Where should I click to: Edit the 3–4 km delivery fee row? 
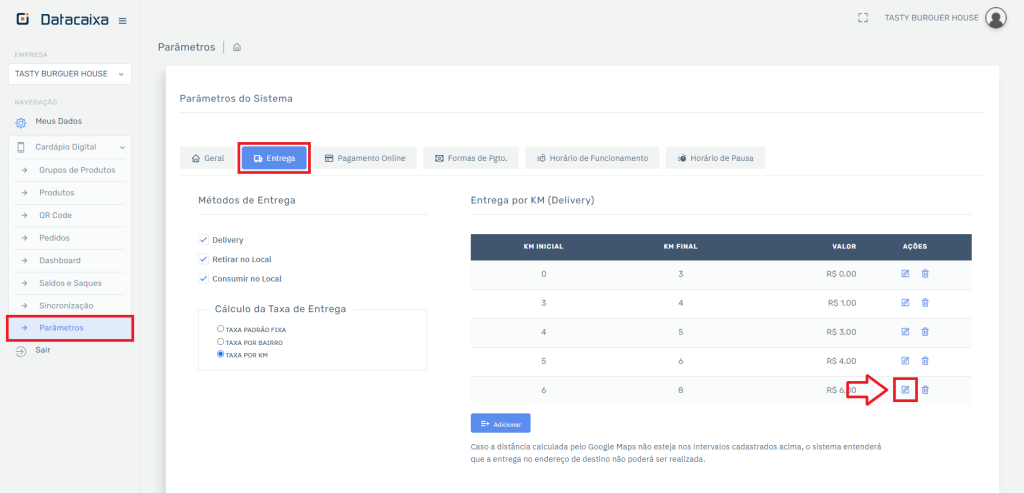tap(905, 302)
